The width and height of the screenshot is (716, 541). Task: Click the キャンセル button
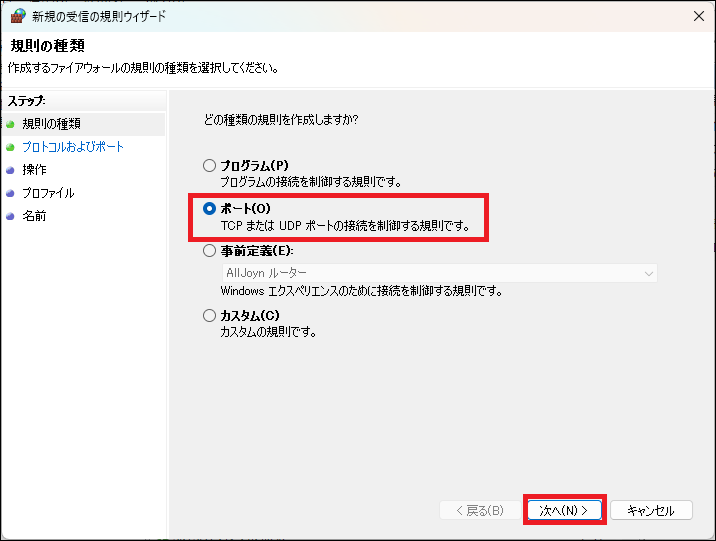coord(651,510)
